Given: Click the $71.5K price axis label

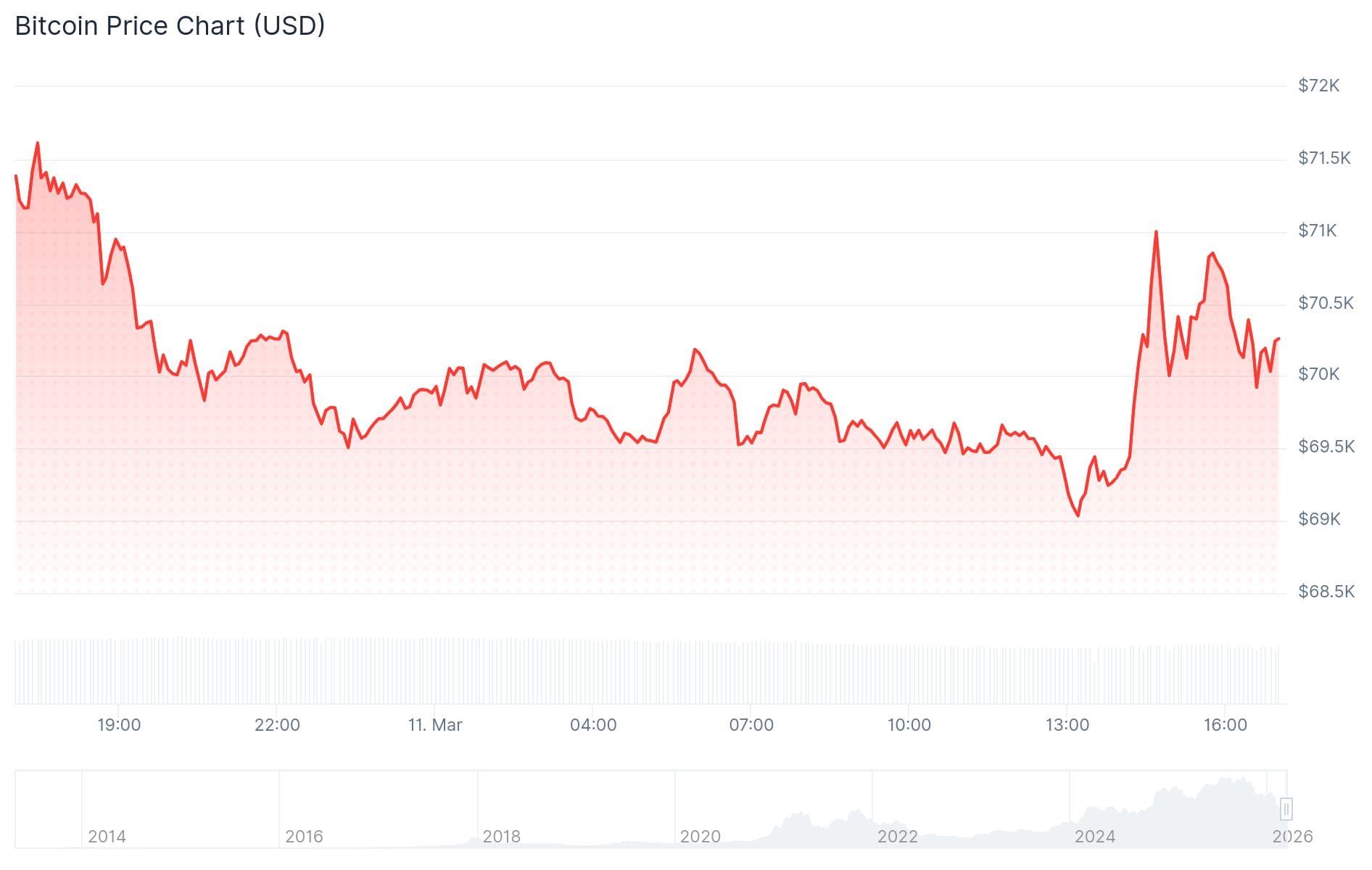Looking at the screenshot, I should click(x=1324, y=158).
